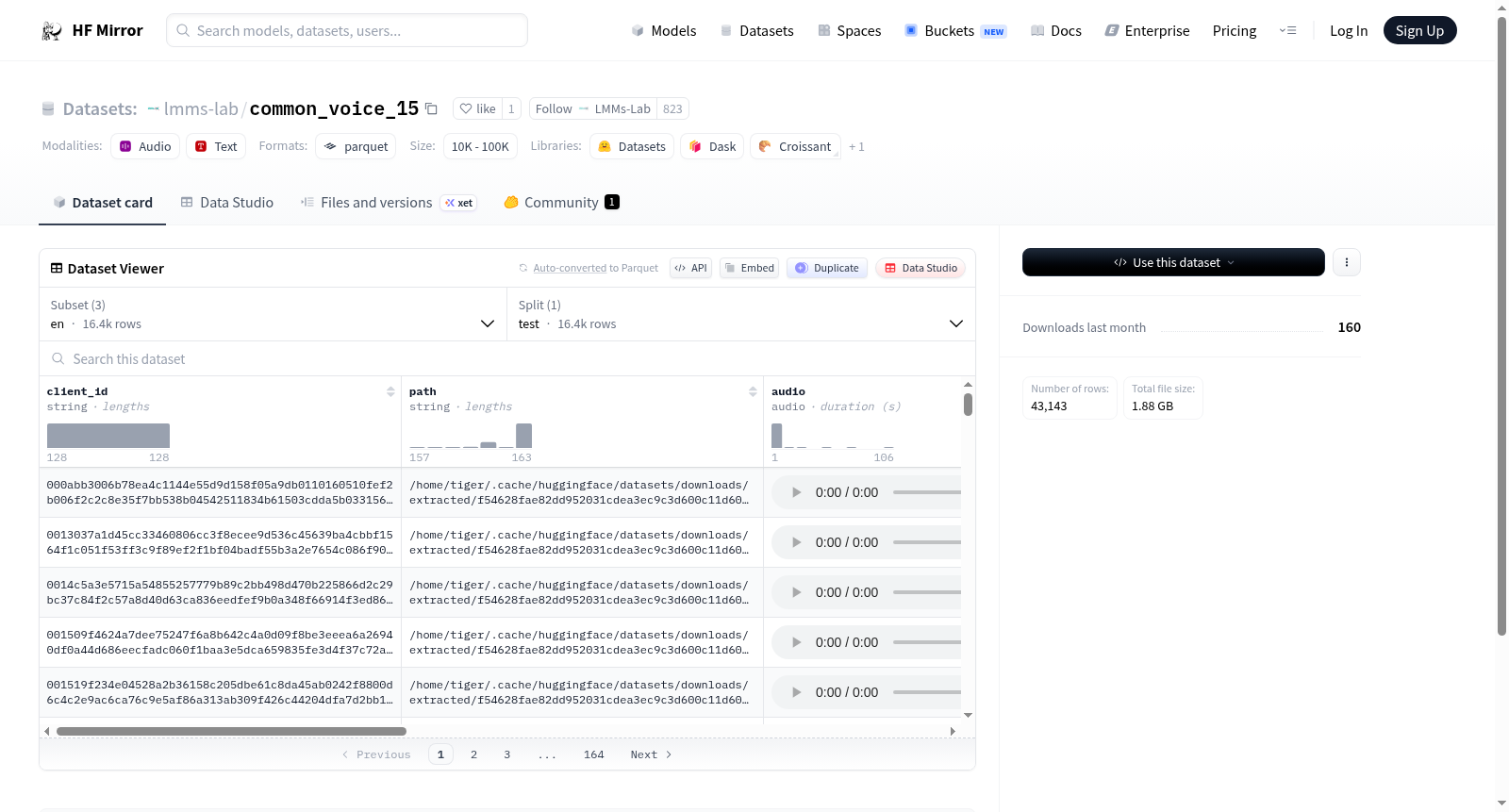The width and height of the screenshot is (1509, 812).
Task: Click the table's vertical scrollbar thumb
Action: [x=968, y=405]
